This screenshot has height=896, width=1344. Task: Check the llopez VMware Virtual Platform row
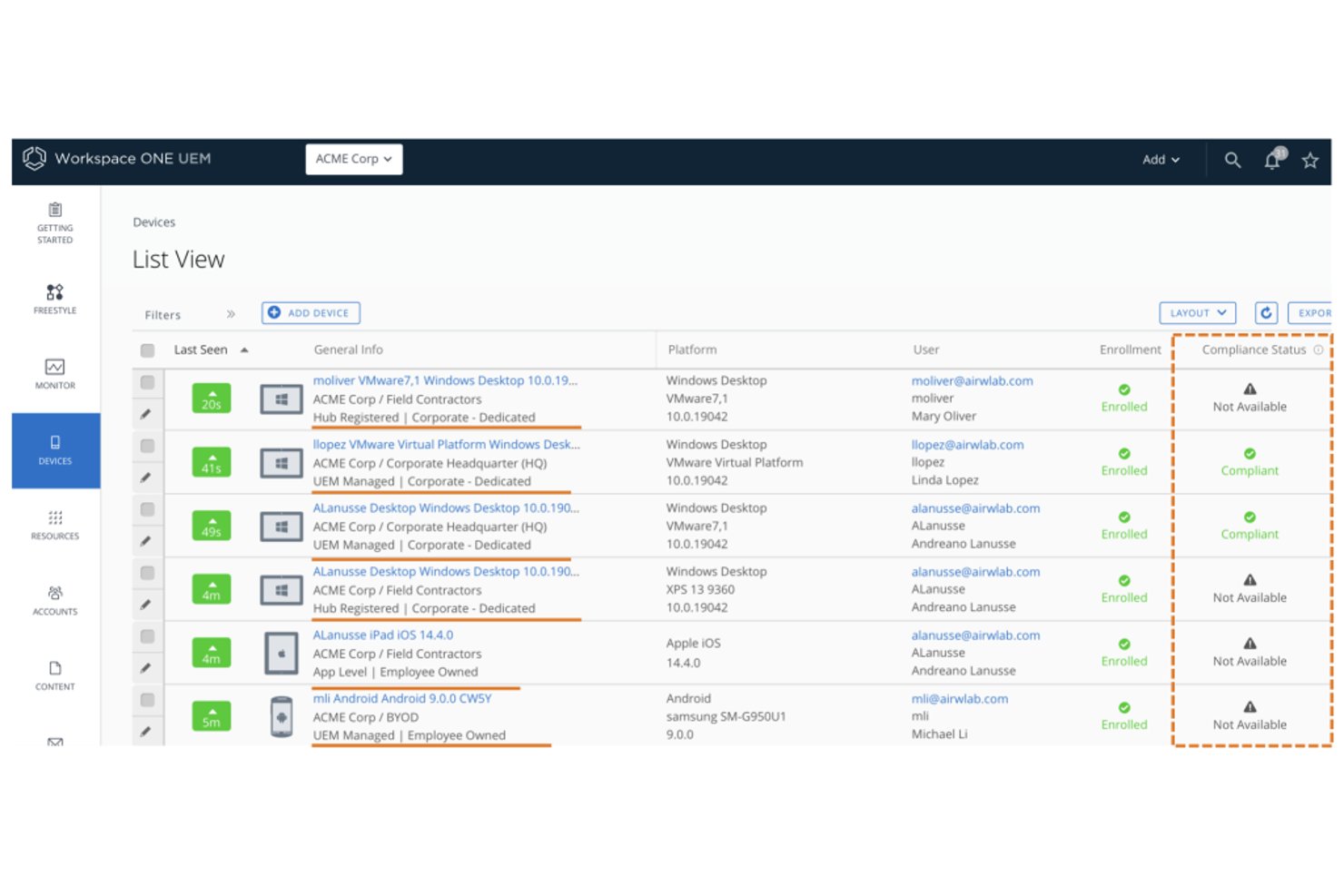coord(147,446)
